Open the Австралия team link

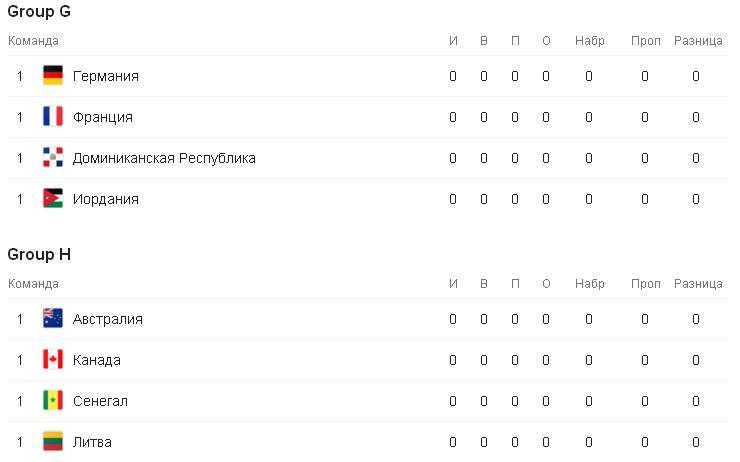pos(108,319)
